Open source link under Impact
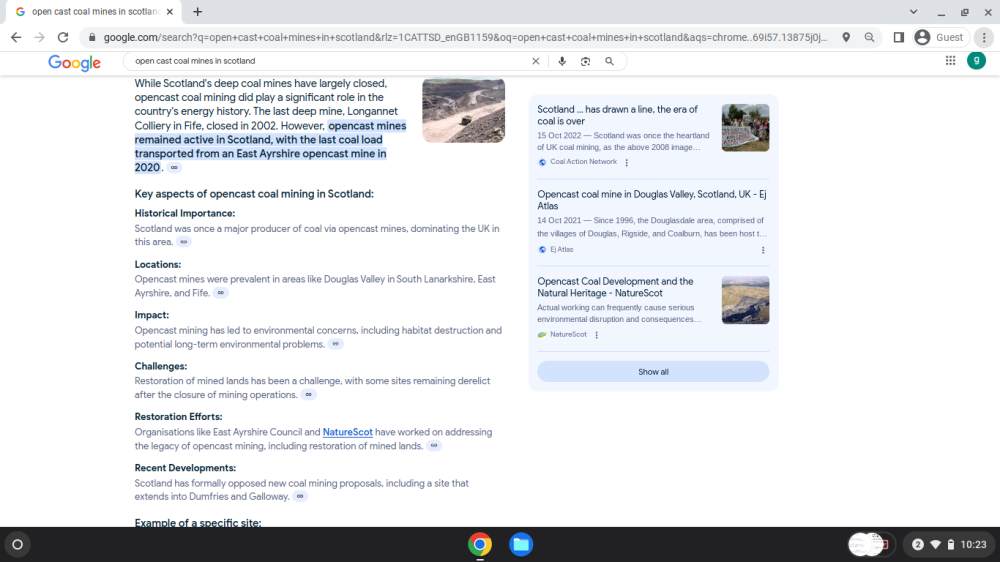Viewport: 1000px width, 562px height. coord(335,344)
